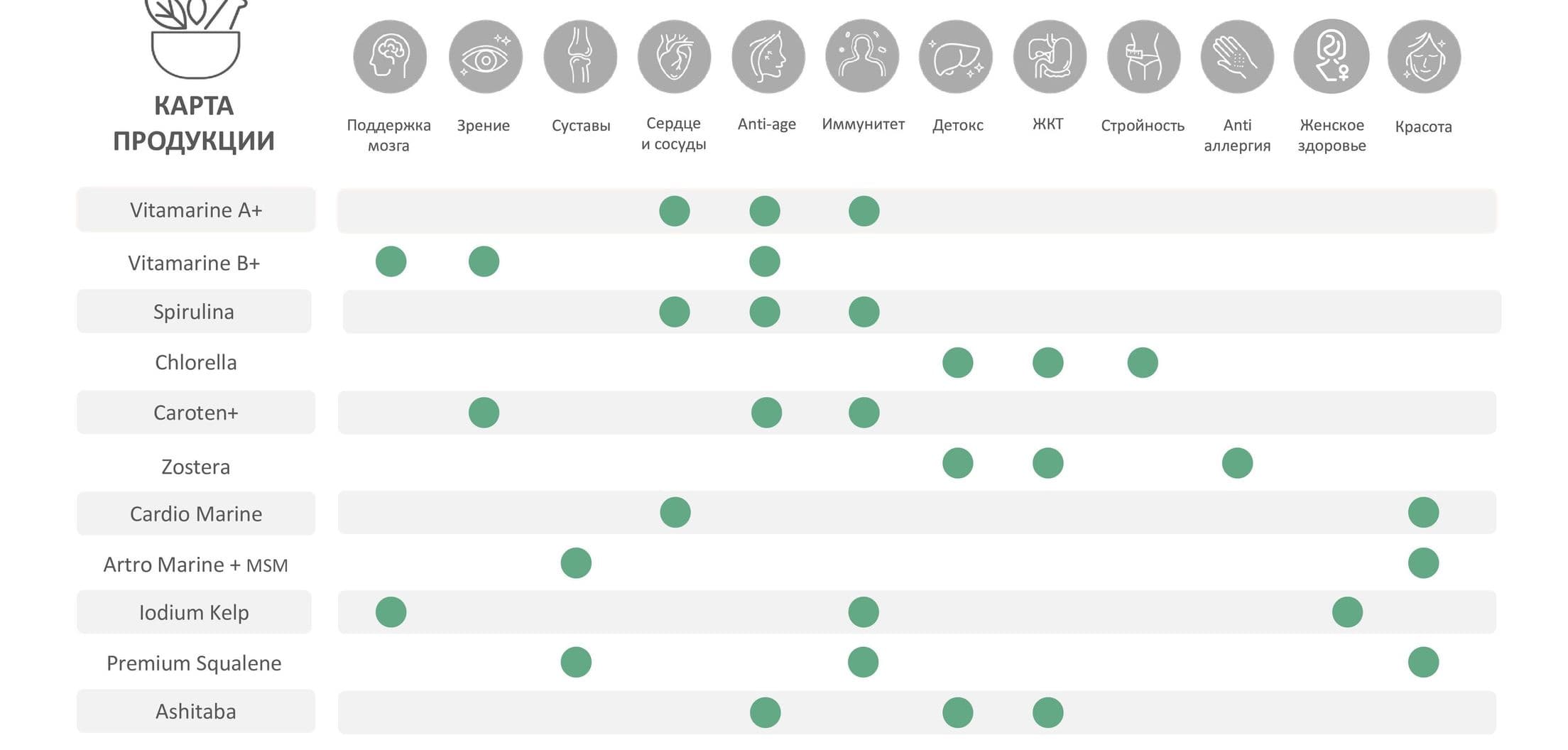
Task: Click the brain support icon
Action: [x=390, y=57]
